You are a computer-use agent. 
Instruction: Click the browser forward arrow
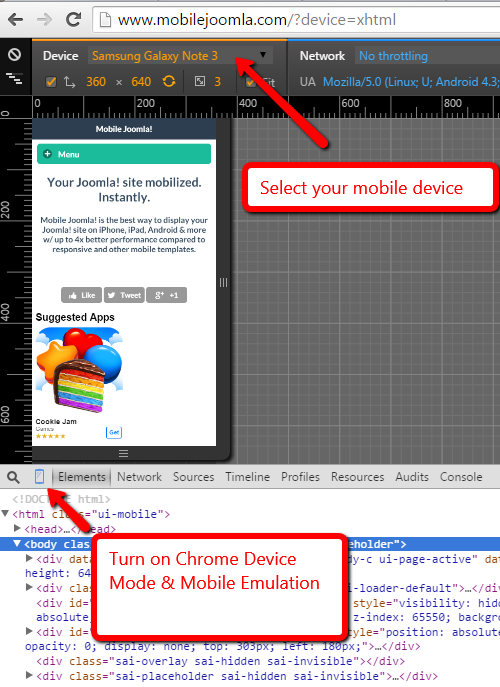(44, 19)
